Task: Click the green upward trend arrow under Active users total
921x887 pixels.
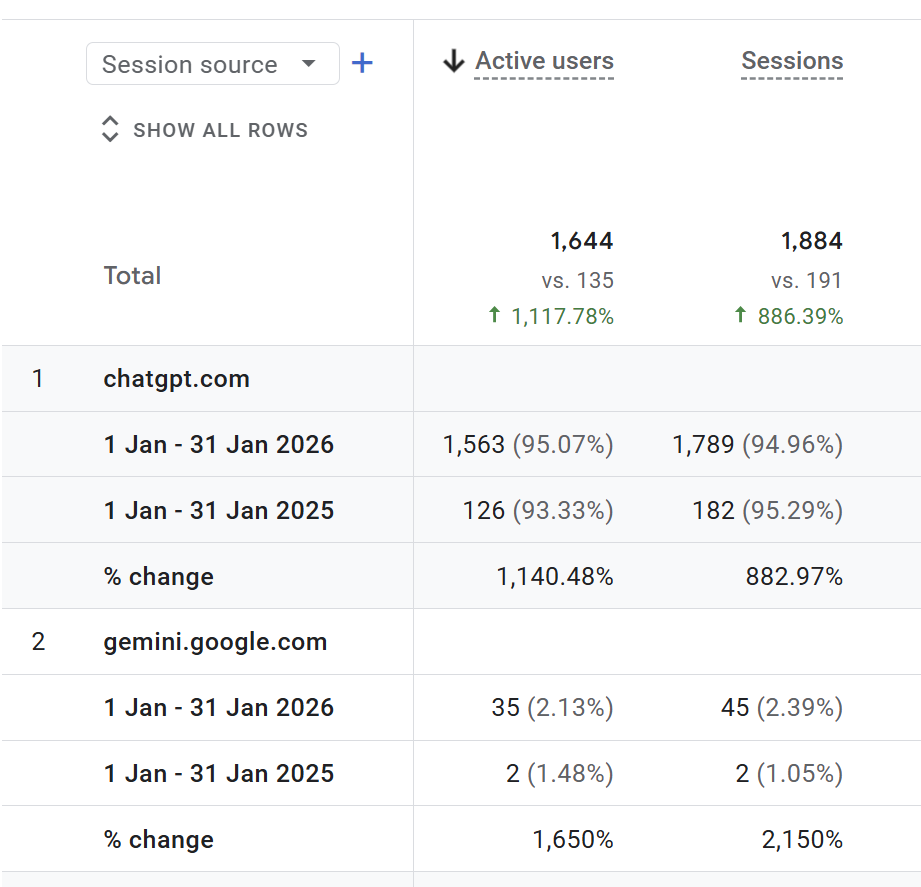Action: (x=492, y=314)
